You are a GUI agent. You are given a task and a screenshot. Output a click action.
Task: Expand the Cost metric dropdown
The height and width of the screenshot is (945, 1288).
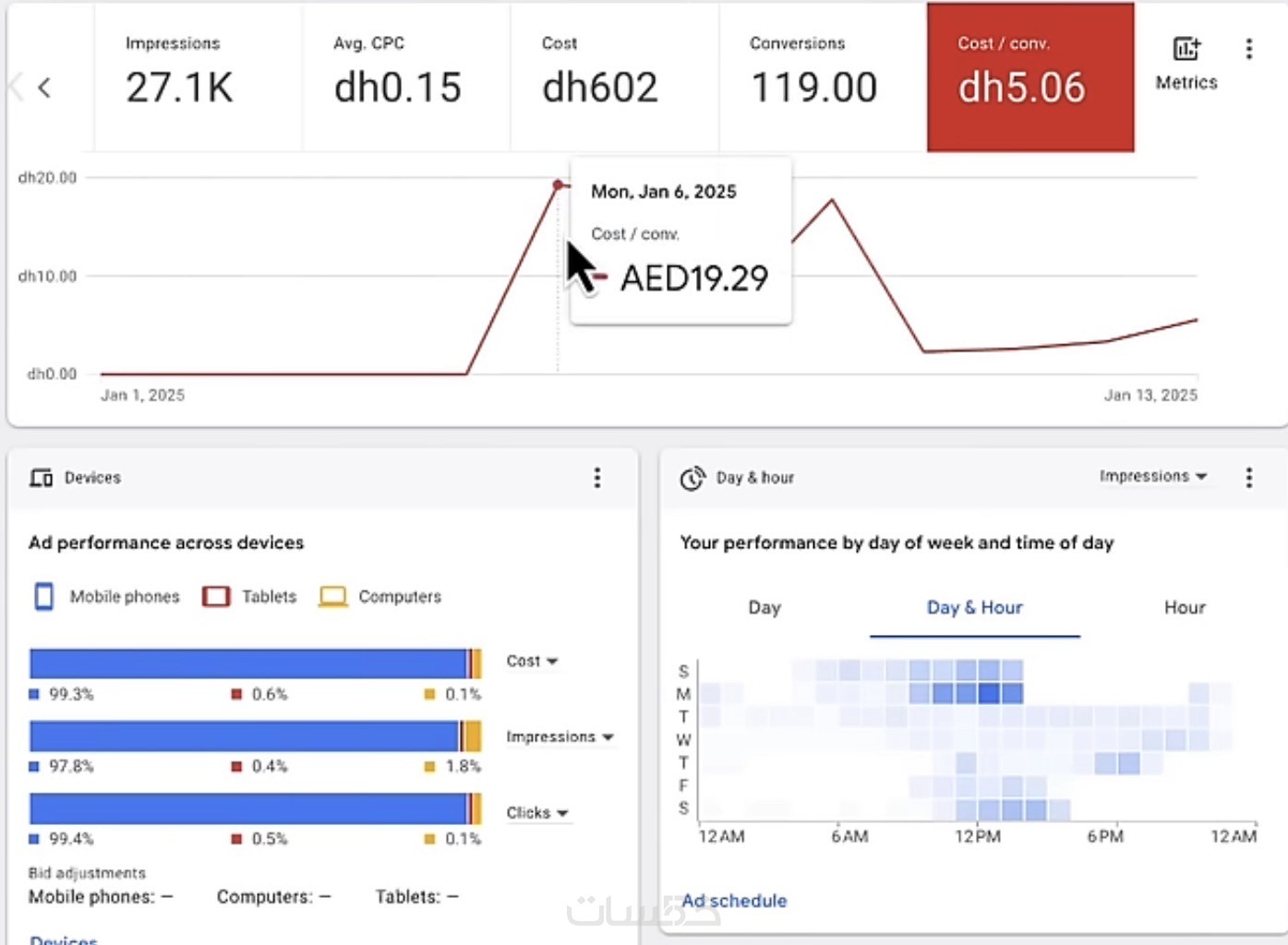pyautogui.click(x=532, y=661)
